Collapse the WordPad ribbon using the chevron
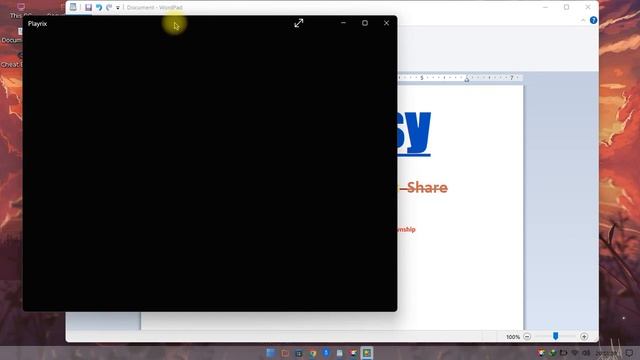This screenshot has width=640, height=360. tap(583, 20)
